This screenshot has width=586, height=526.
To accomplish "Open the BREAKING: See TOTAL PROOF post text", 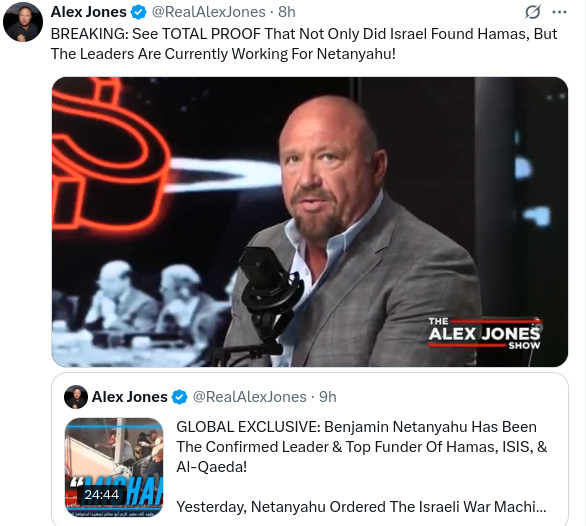I will (x=304, y=44).
